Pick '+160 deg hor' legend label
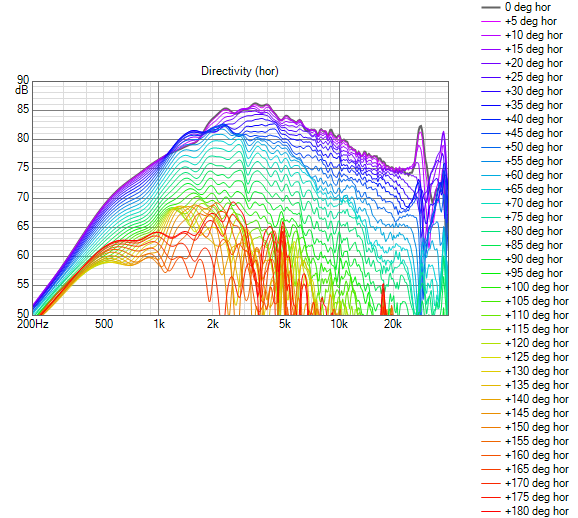Viewport: 578px width, 518px height. coord(536,455)
